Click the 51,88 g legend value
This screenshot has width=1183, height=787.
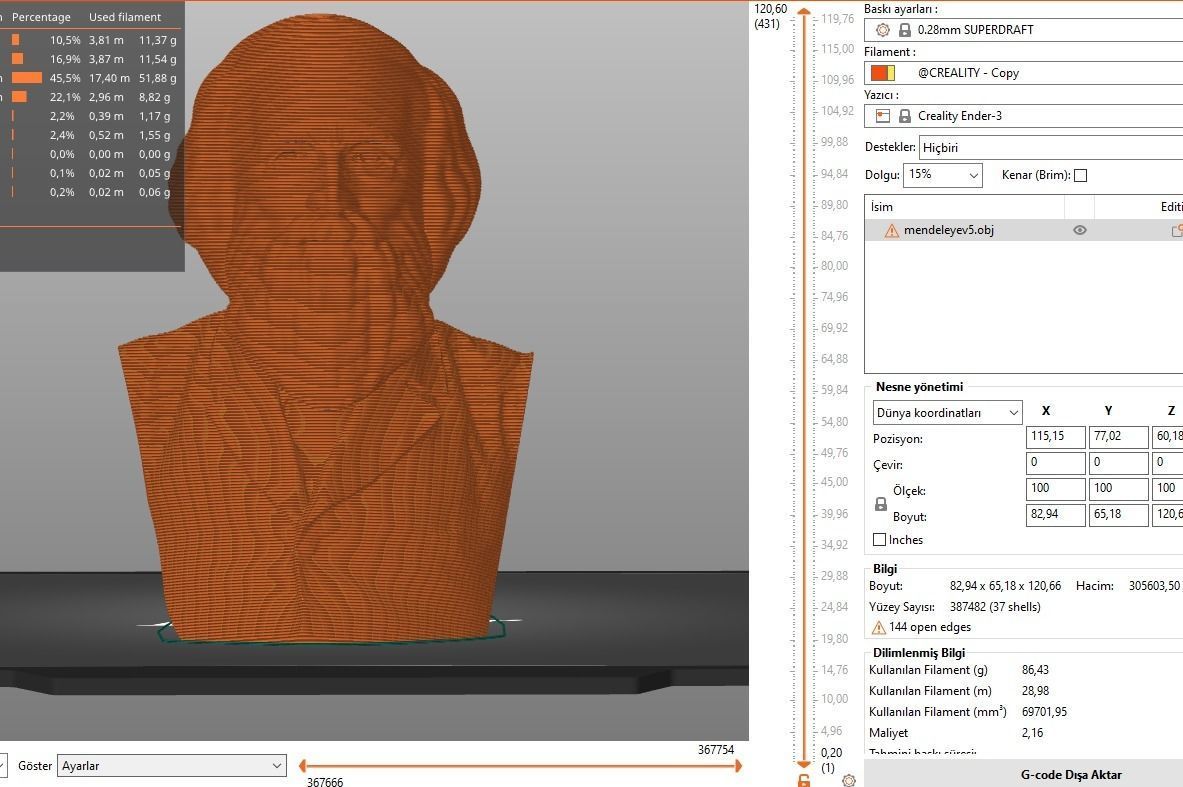[x=158, y=78]
